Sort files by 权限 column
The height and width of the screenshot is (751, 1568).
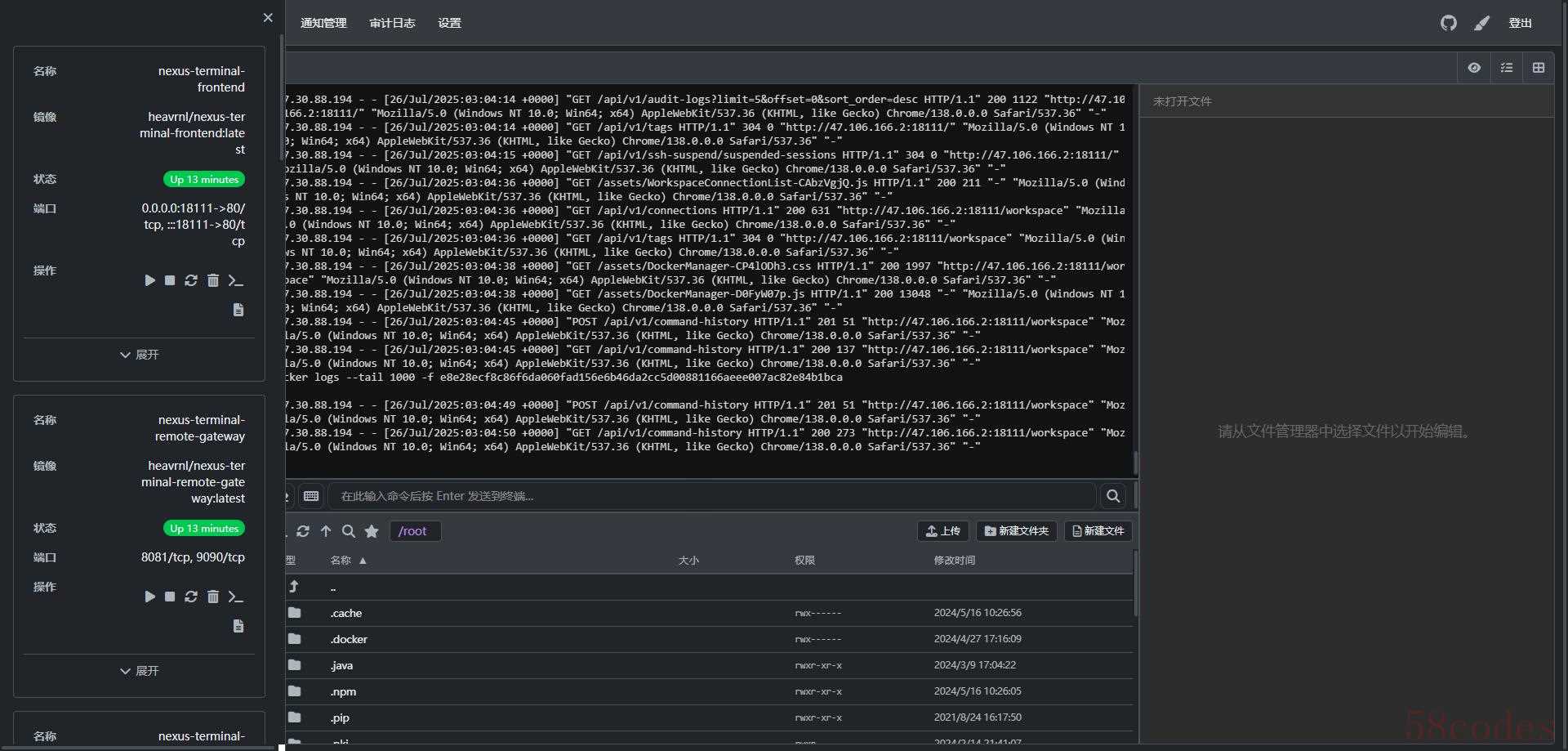[804, 561]
